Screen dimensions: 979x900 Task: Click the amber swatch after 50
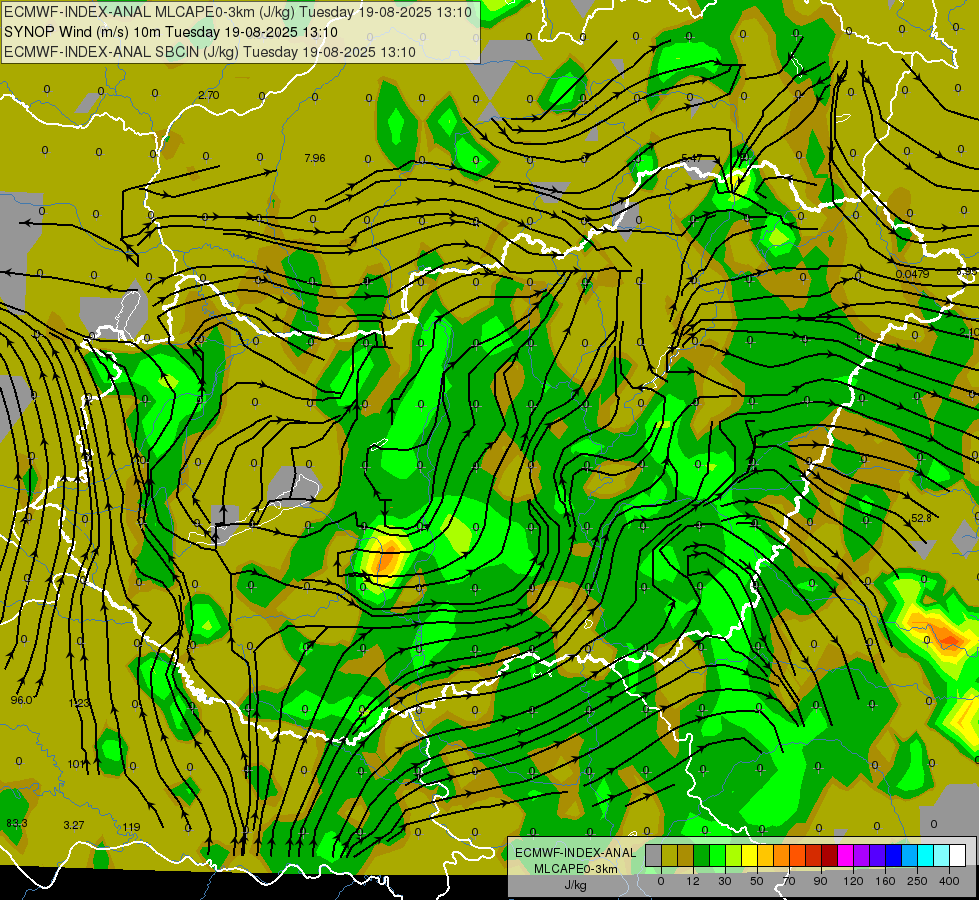click(x=766, y=856)
